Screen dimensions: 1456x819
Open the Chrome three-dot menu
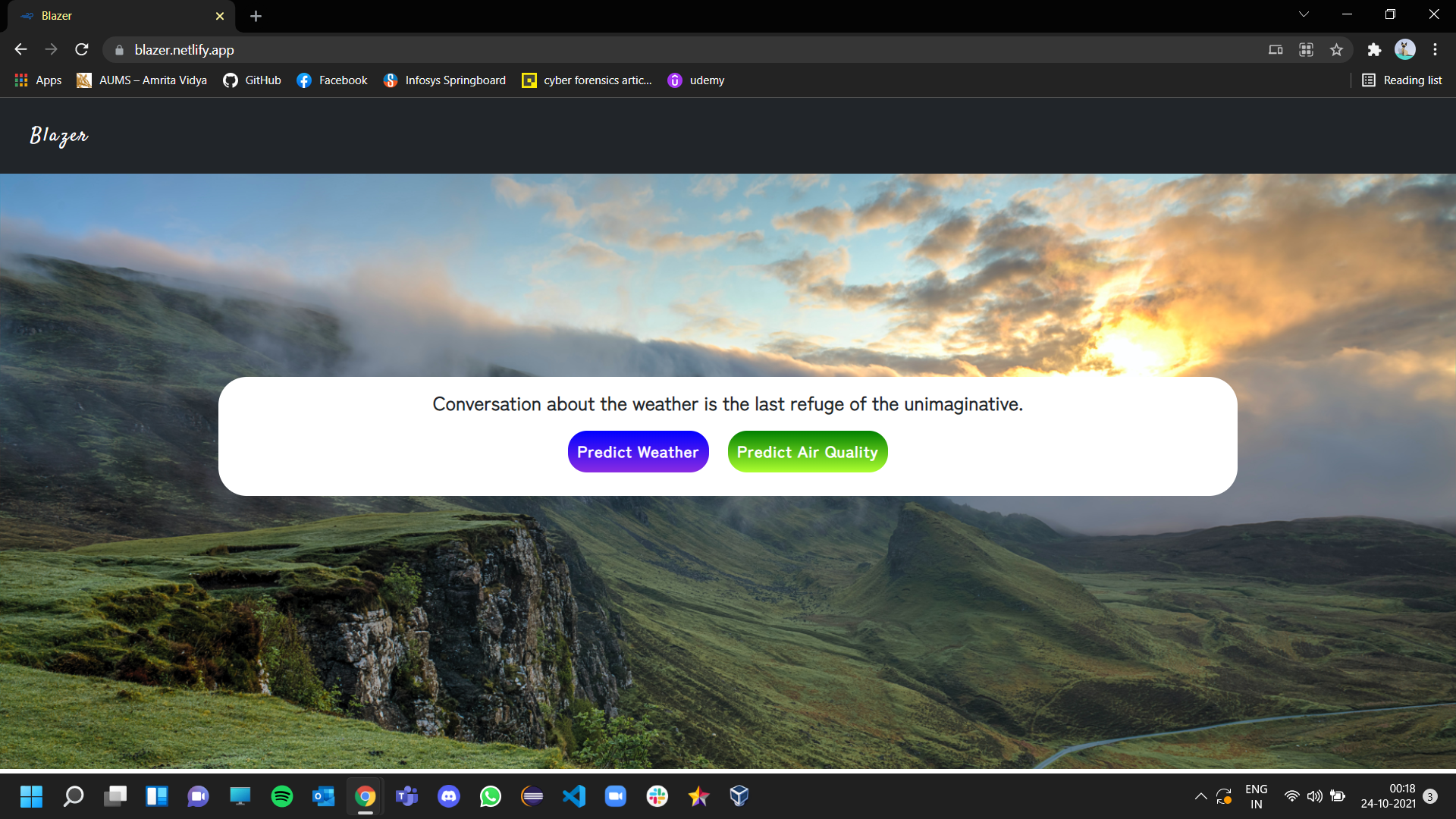(x=1435, y=49)
